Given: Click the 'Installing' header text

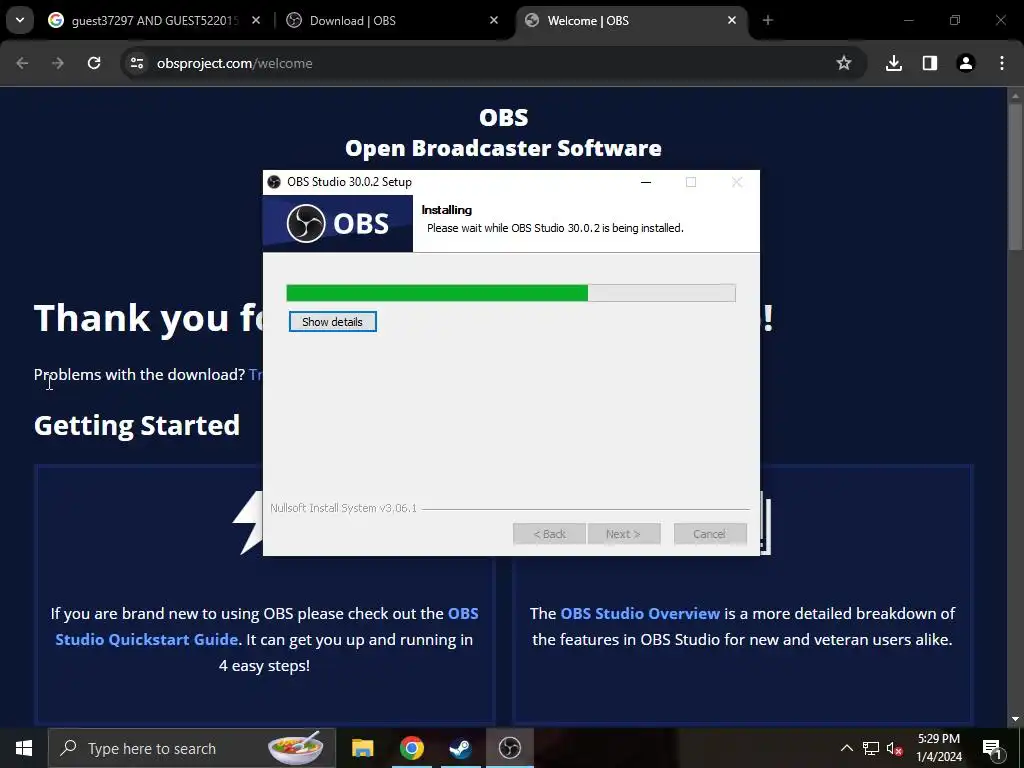Looking at the screenshot, I should pos(447,210).
